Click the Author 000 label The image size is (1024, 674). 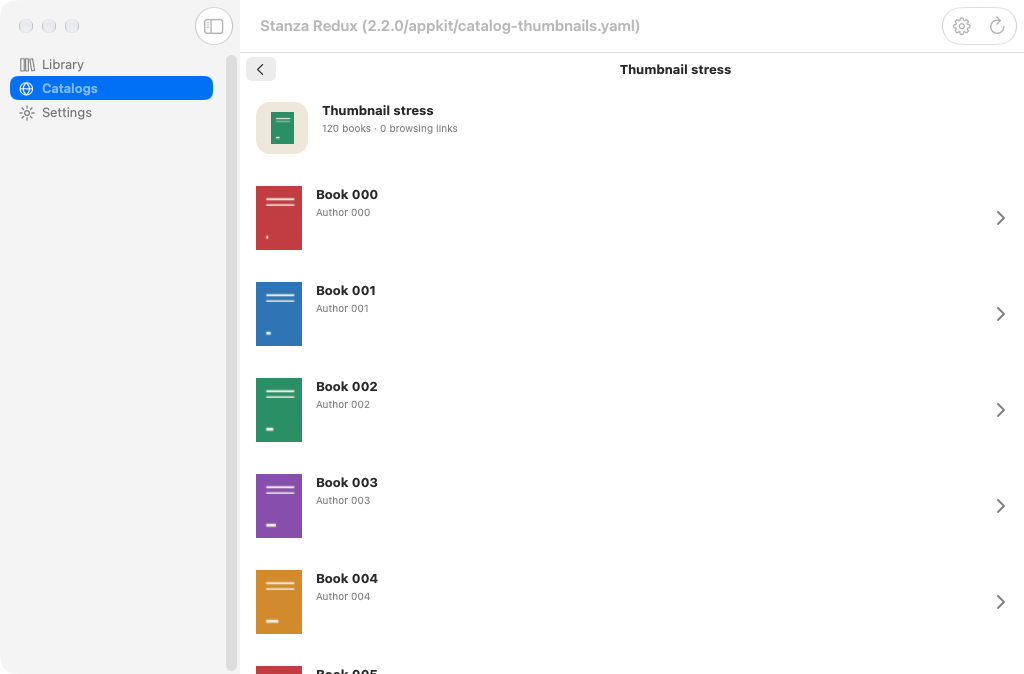(343, 212)
